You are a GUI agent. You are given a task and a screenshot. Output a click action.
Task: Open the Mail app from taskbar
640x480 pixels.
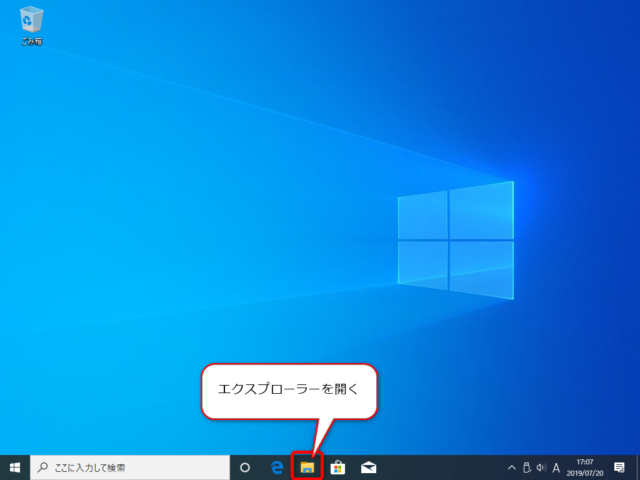[x=369, y=468]
